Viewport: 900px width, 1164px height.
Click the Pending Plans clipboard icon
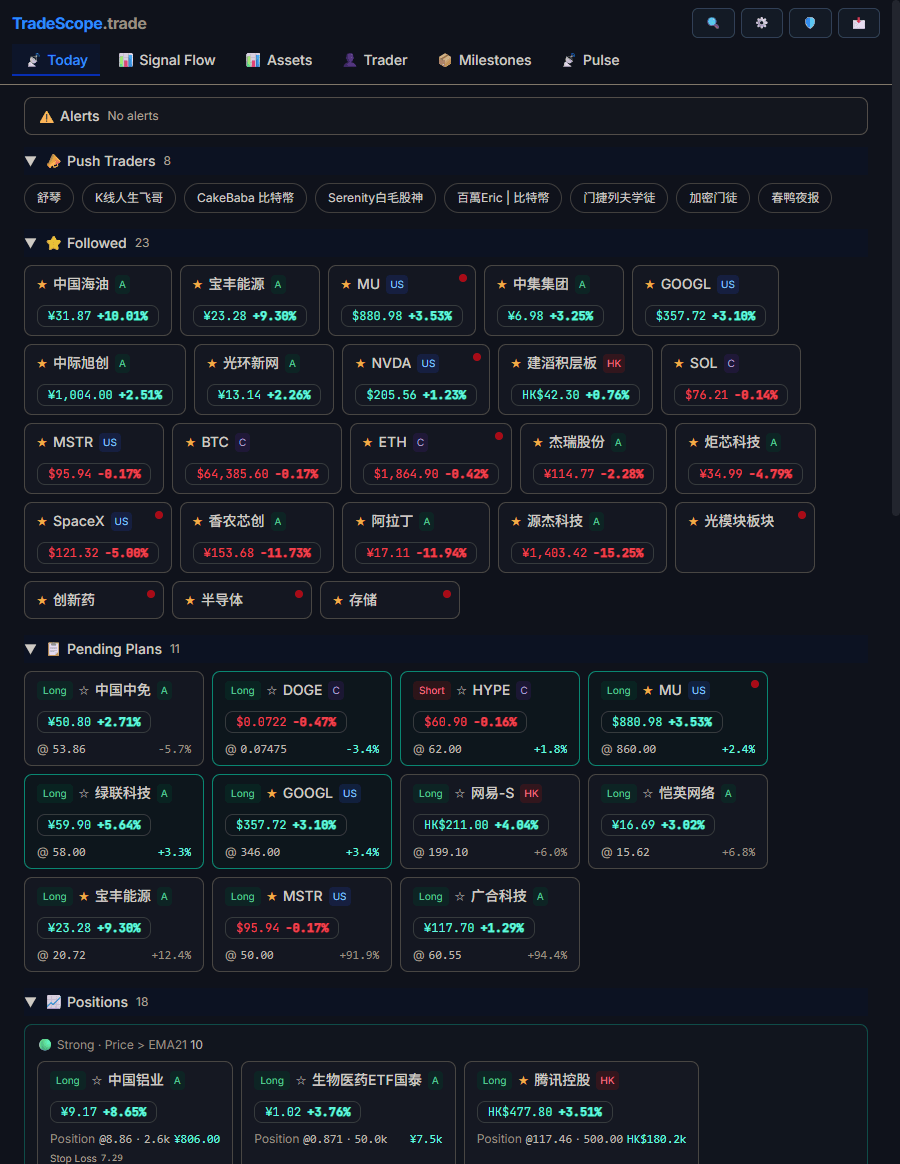point(53,649)
